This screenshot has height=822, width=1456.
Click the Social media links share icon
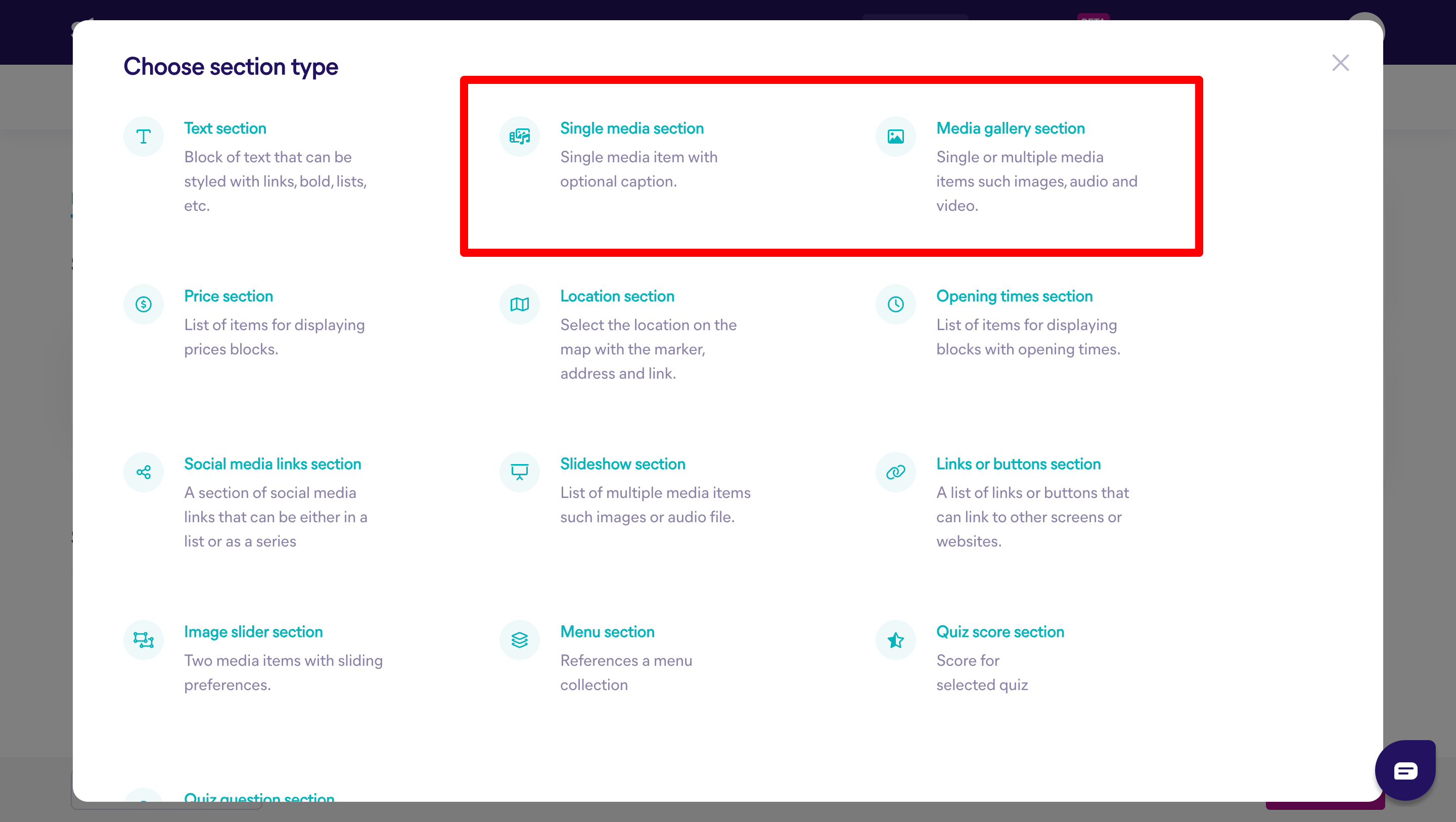pyautogui.click(x=144, y=472)
